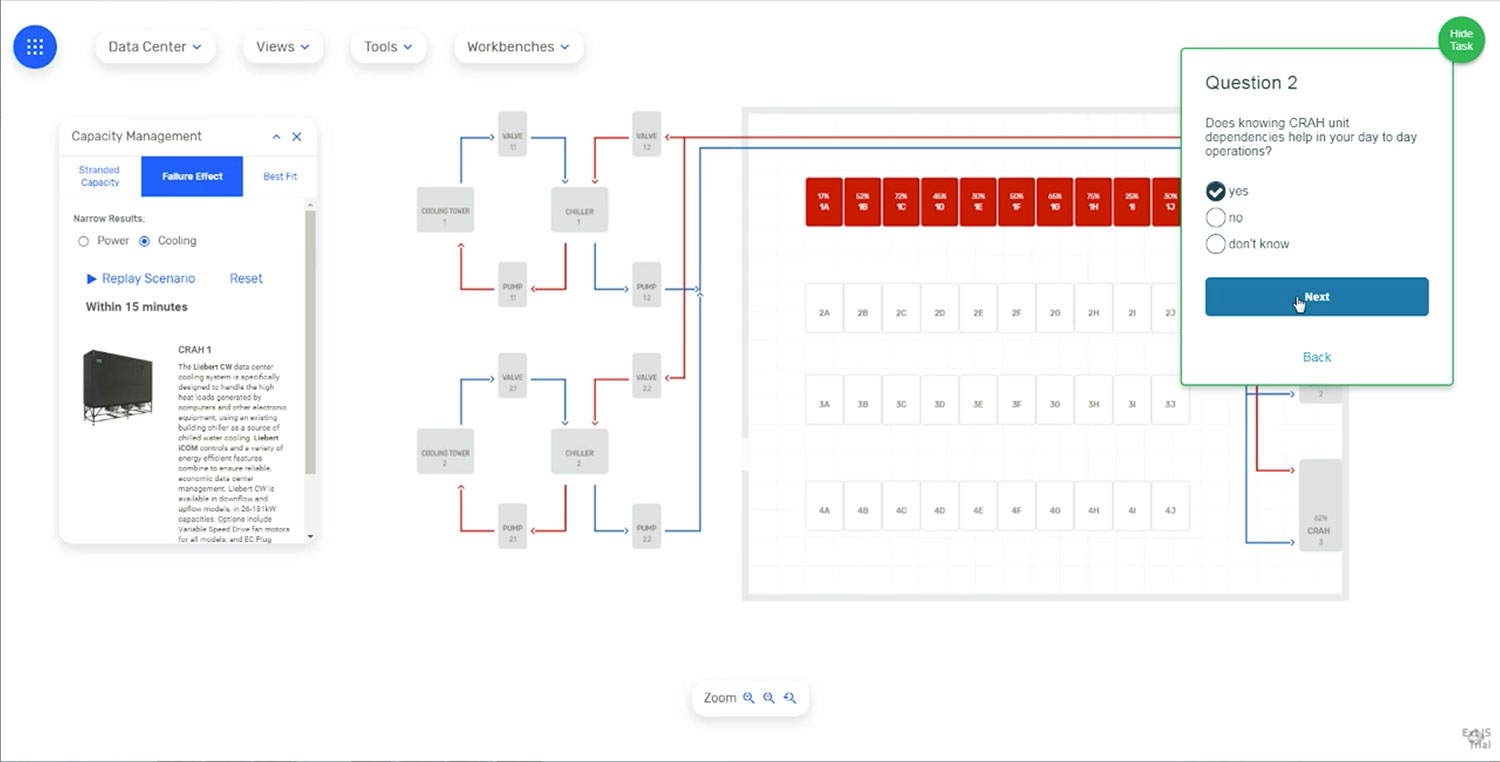Click red rack 1C at 72%
This screenshot has height=762, width=1500.
coord(901,202)
